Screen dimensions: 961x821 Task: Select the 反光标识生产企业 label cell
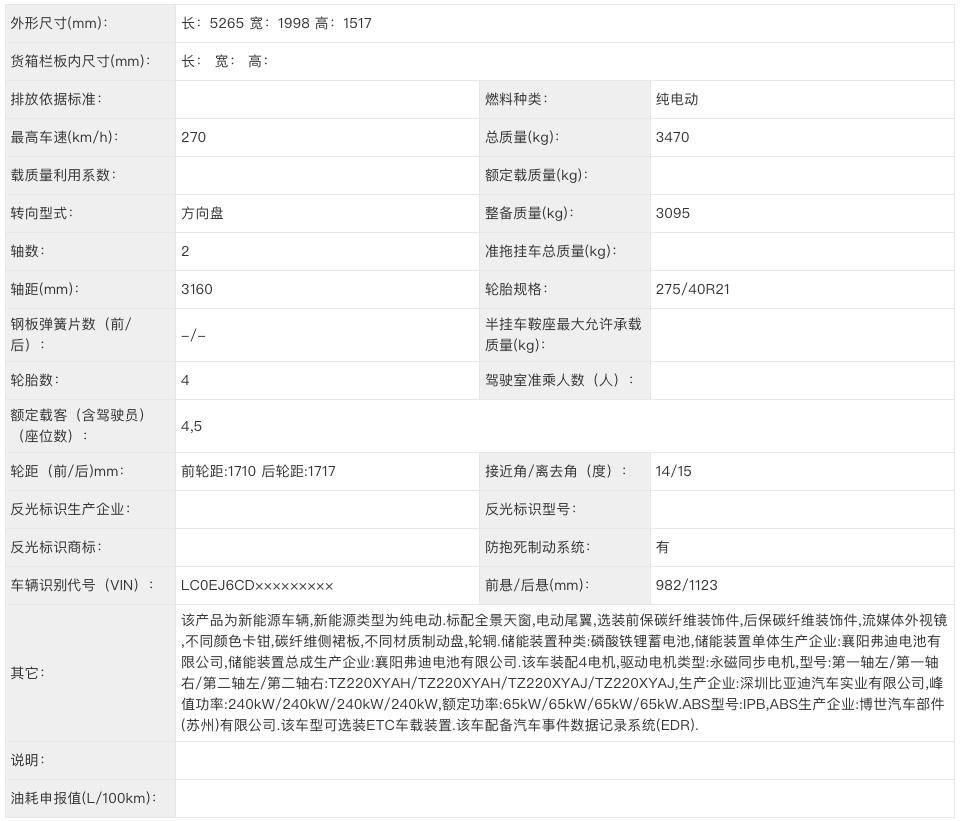point(70,509)
